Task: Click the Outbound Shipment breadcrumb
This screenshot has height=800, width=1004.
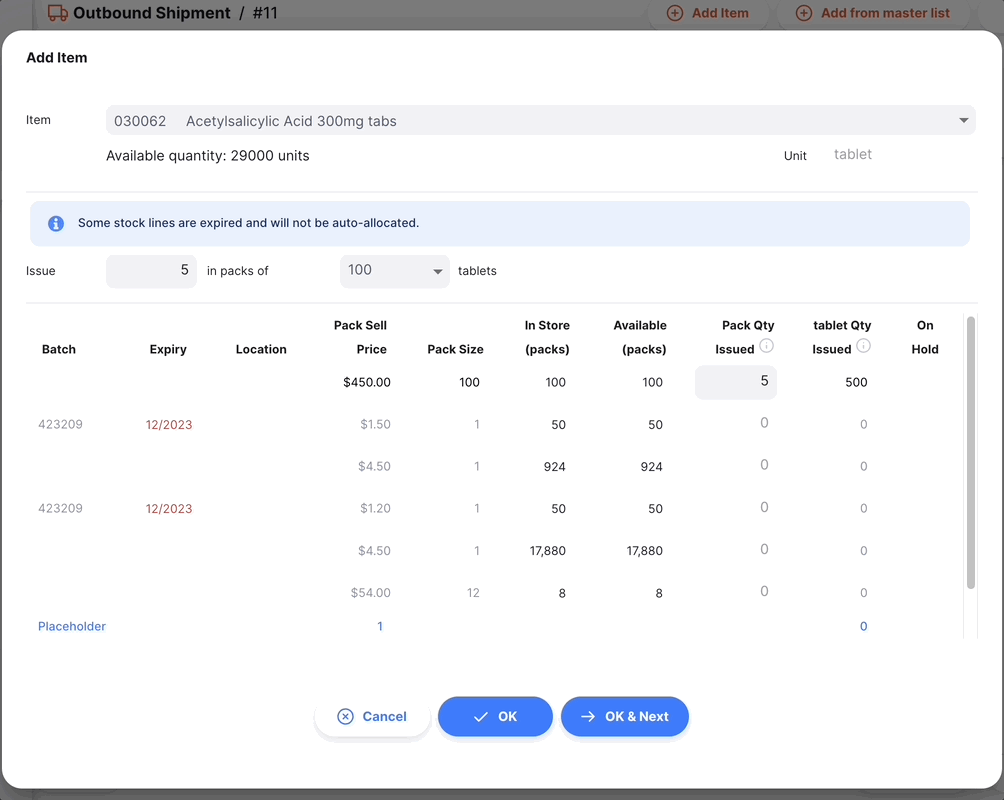Action: [x=151, y=13]
